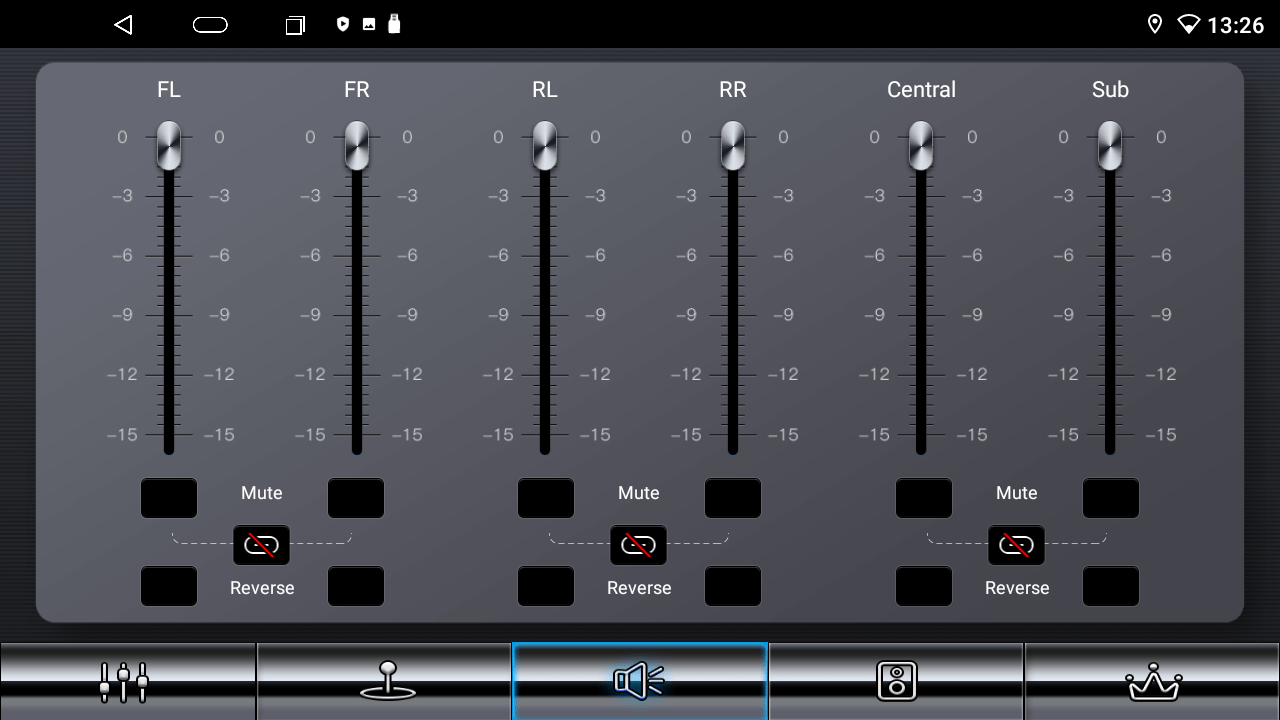Tap the Android home button

pyautogui.click(x=210, y=25)
